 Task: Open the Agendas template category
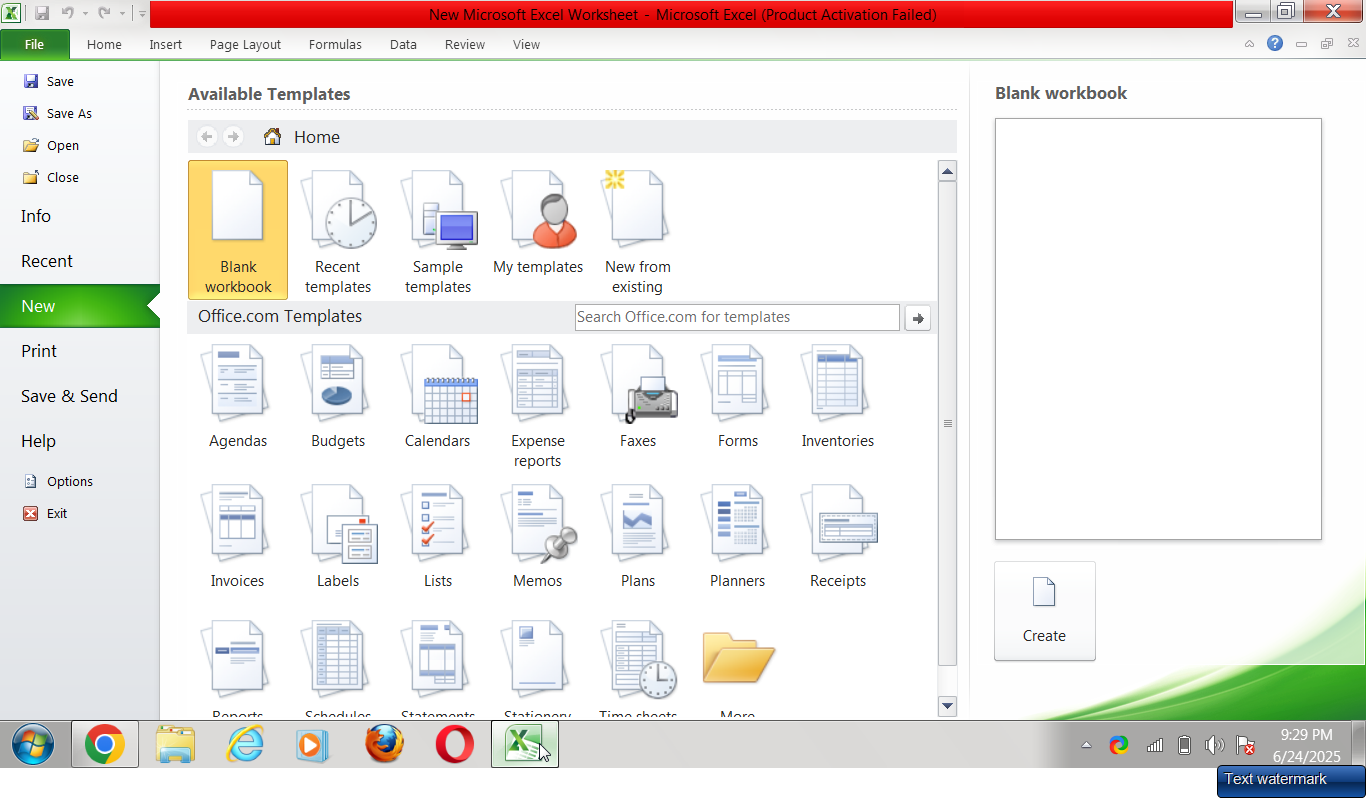click(238, 396)
